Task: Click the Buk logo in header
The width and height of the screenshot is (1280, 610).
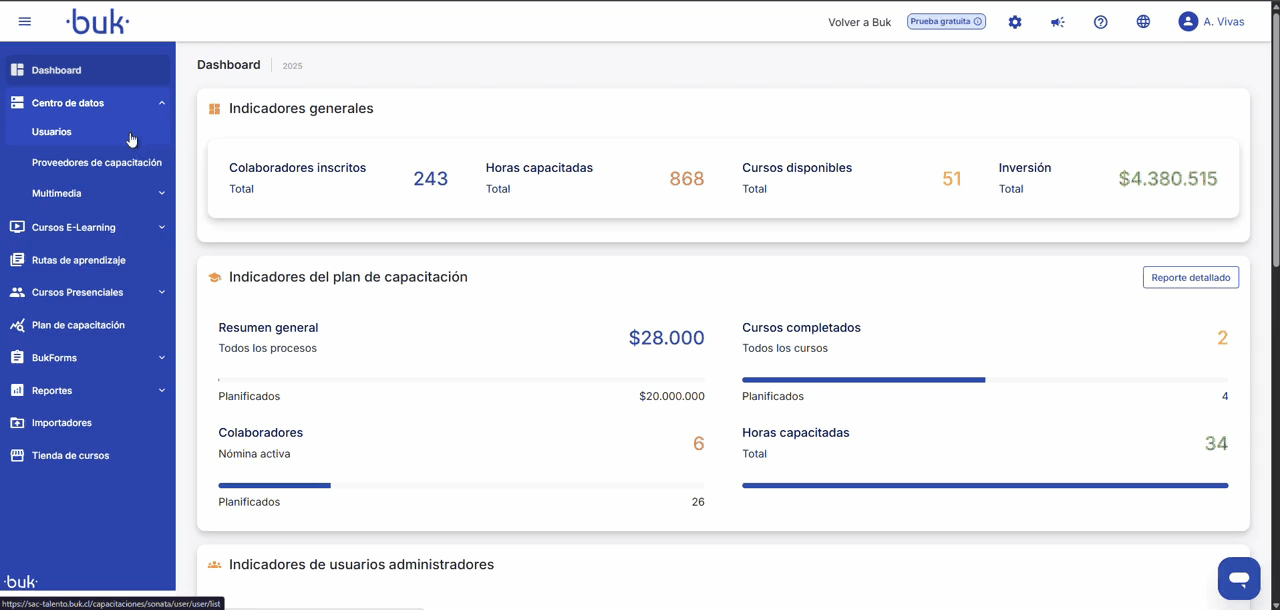Action: [x=98, y=22]
